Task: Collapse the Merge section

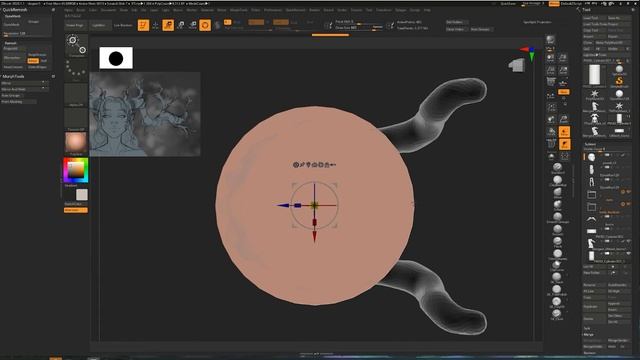Action: click(x=589, y=334)
